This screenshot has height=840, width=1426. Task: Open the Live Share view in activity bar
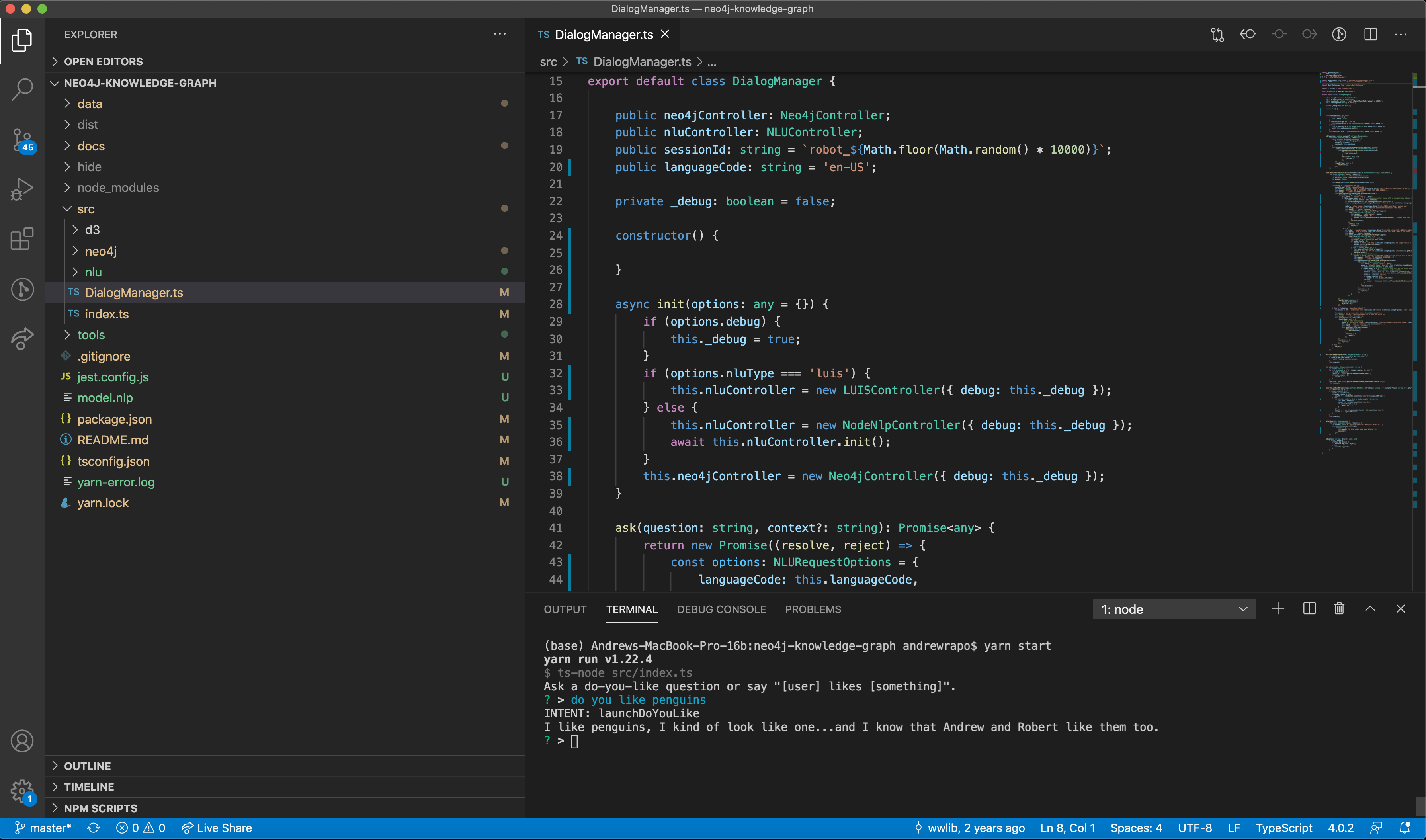(22, 338)
